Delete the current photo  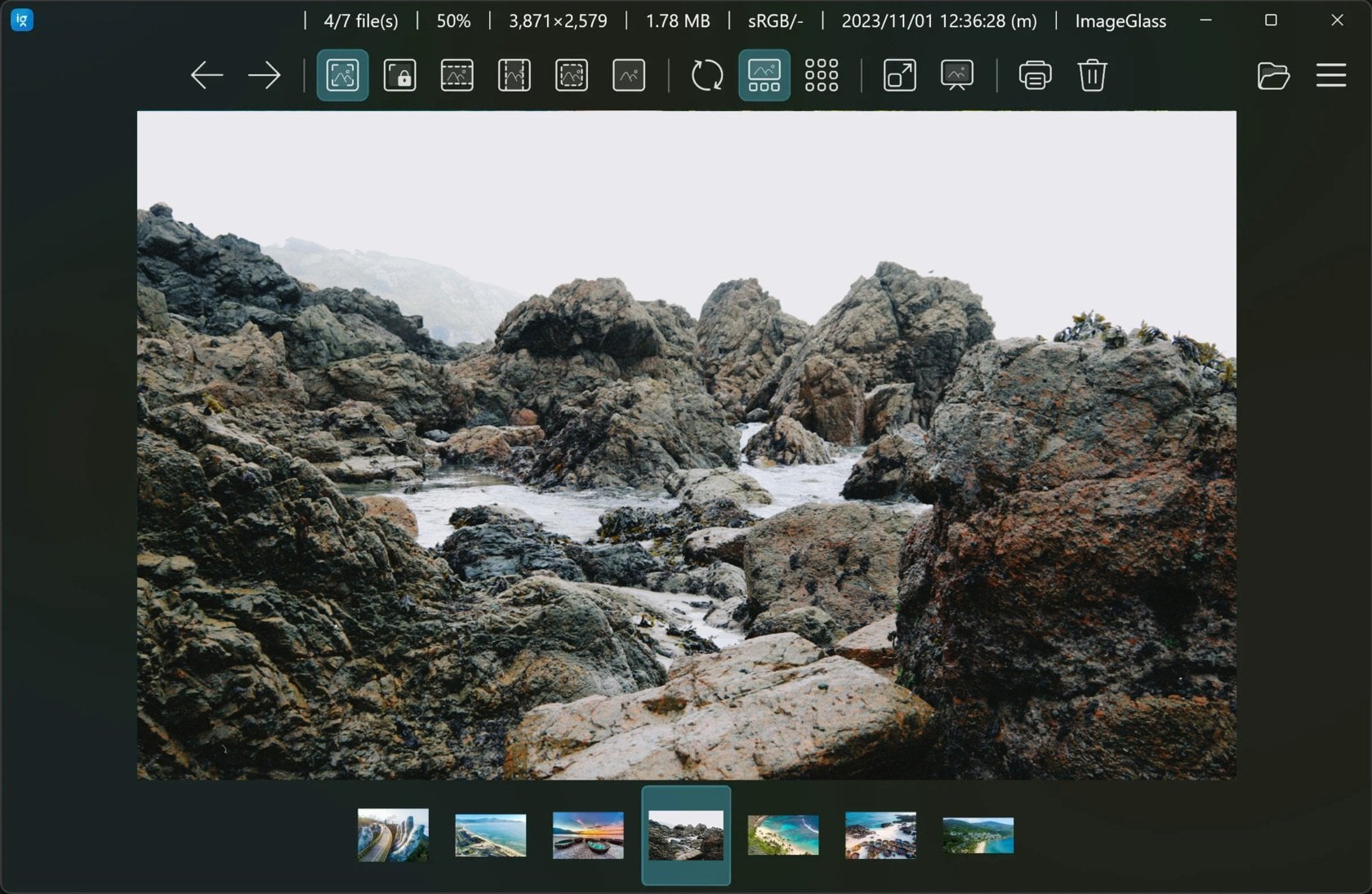pos(1093,74)
